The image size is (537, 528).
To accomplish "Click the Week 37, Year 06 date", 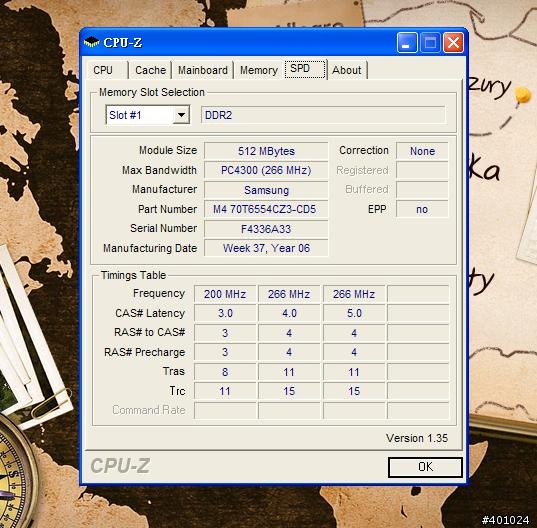I will (266, 248).
